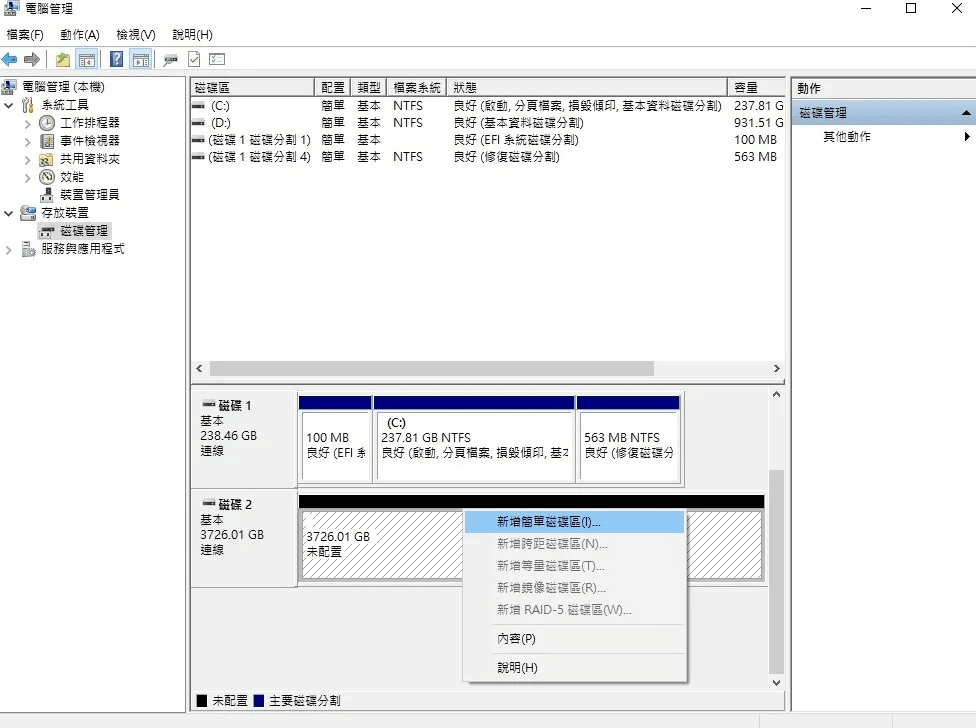
Task: Click the Forward arrow toolbar icon
Action: [x=32, y=60]
